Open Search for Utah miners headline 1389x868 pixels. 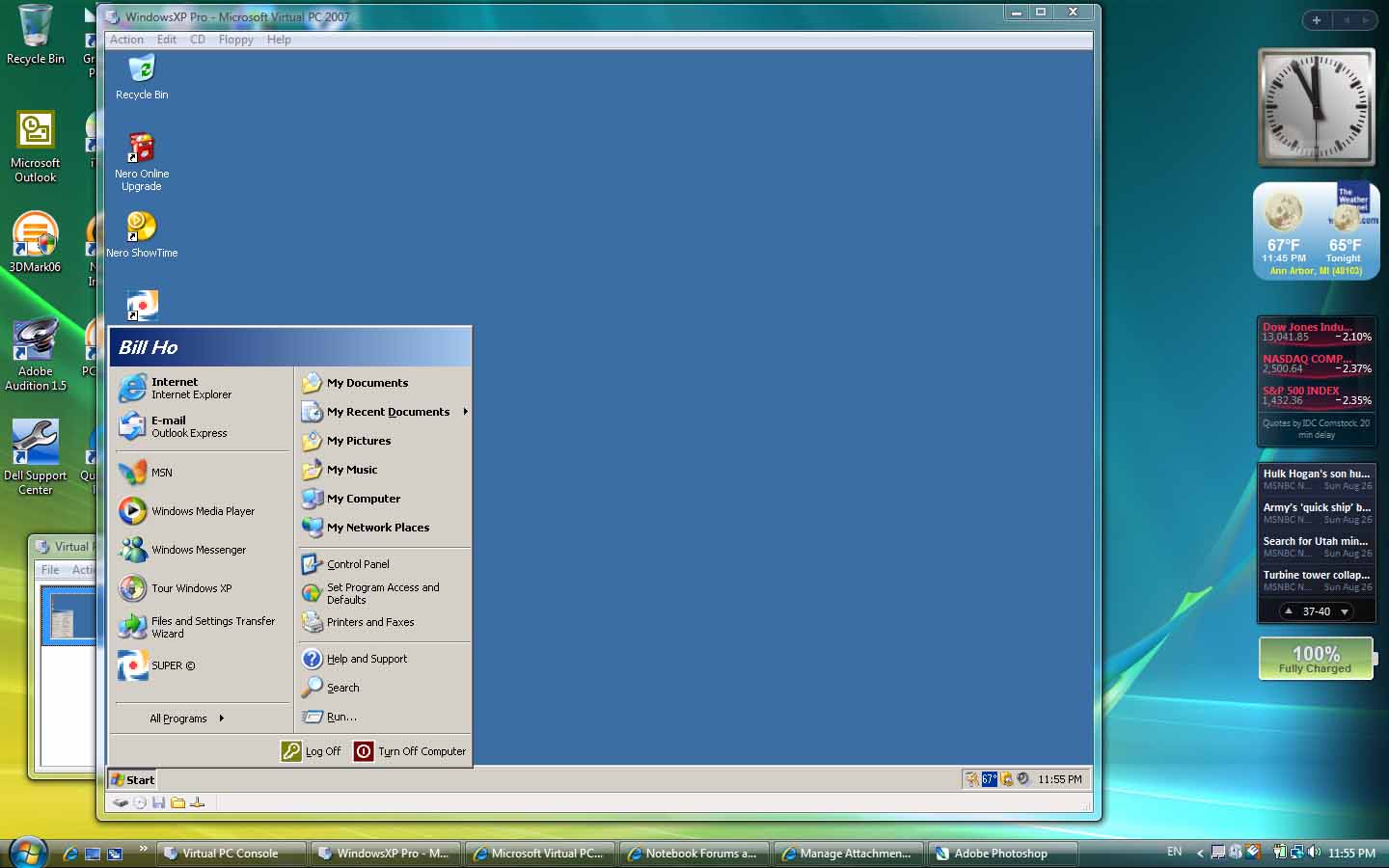[x=1316, y=547]
